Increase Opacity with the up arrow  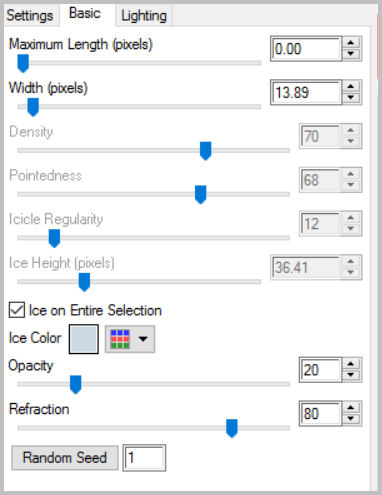point(351,364)
